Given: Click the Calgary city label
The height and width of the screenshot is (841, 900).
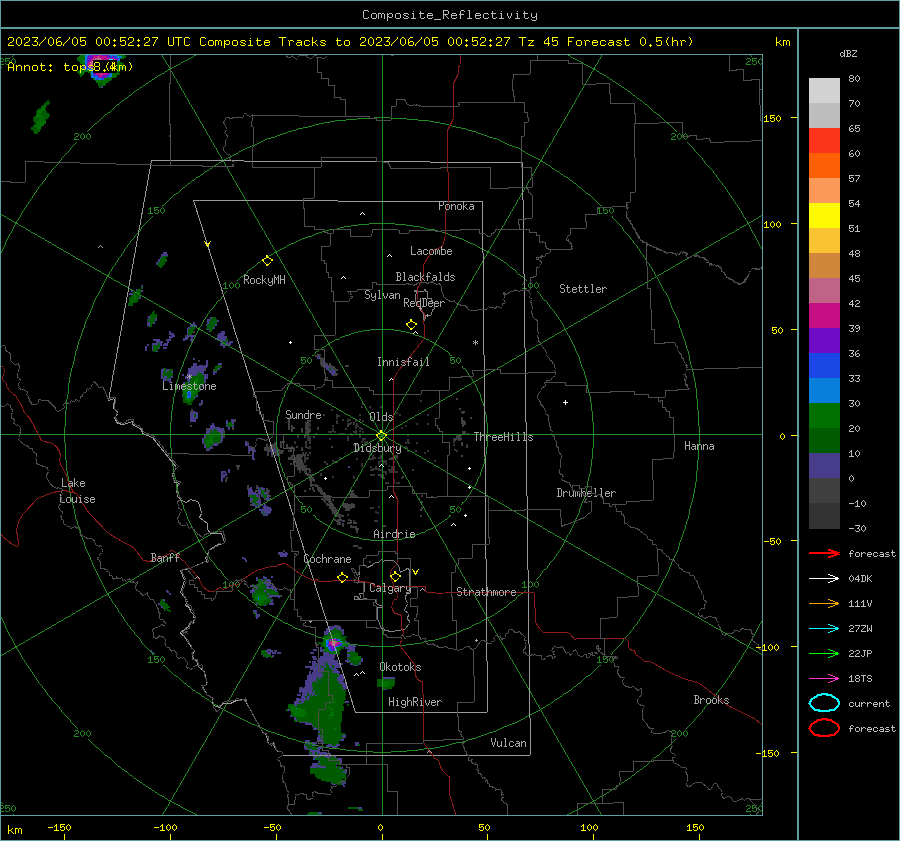Looking at the screenshot, I should pos(390,588).
